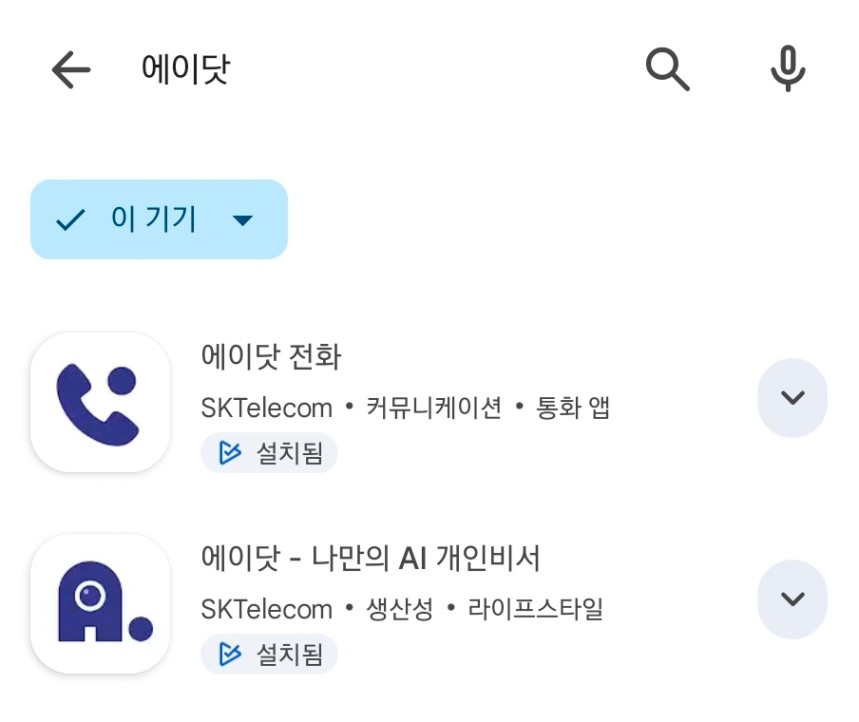Viewport: 859px width, 722px height.
Task: Expand details for 에이닷 전화
Action: [x=792, y=398]
